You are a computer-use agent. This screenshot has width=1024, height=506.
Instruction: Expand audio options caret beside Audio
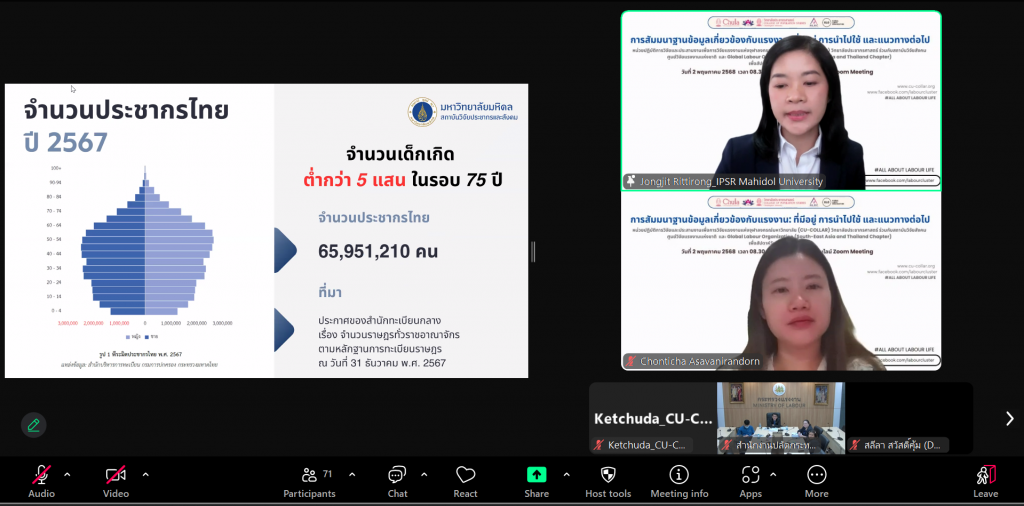[68, 474]
